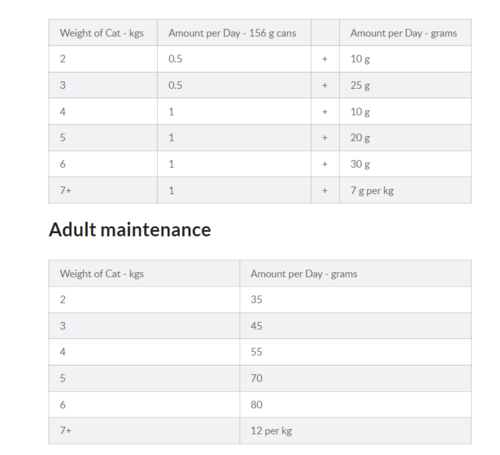Image resolution: width=500 pixels, height=455 pixels.
Task: Click the plus sign in the 2 kg row
Action: (x=325, y=59)
